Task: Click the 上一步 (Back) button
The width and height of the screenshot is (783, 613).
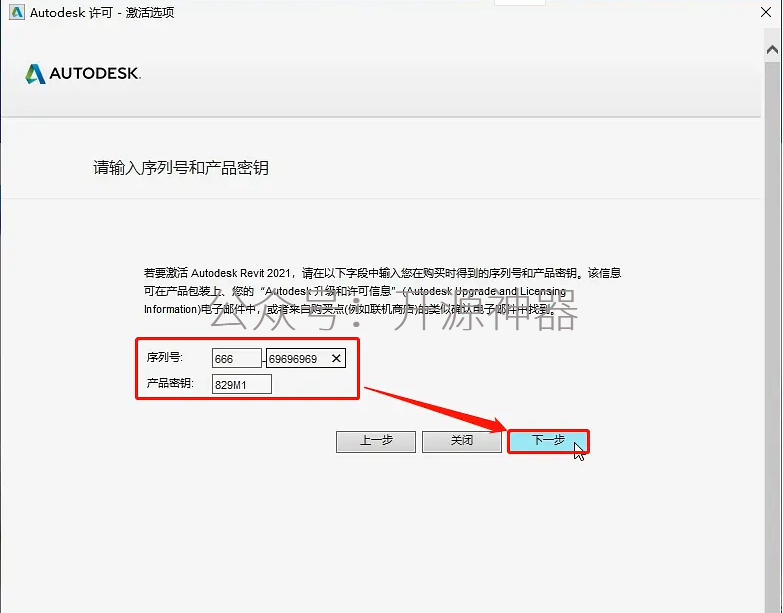Action: click(x=376, y=441)
